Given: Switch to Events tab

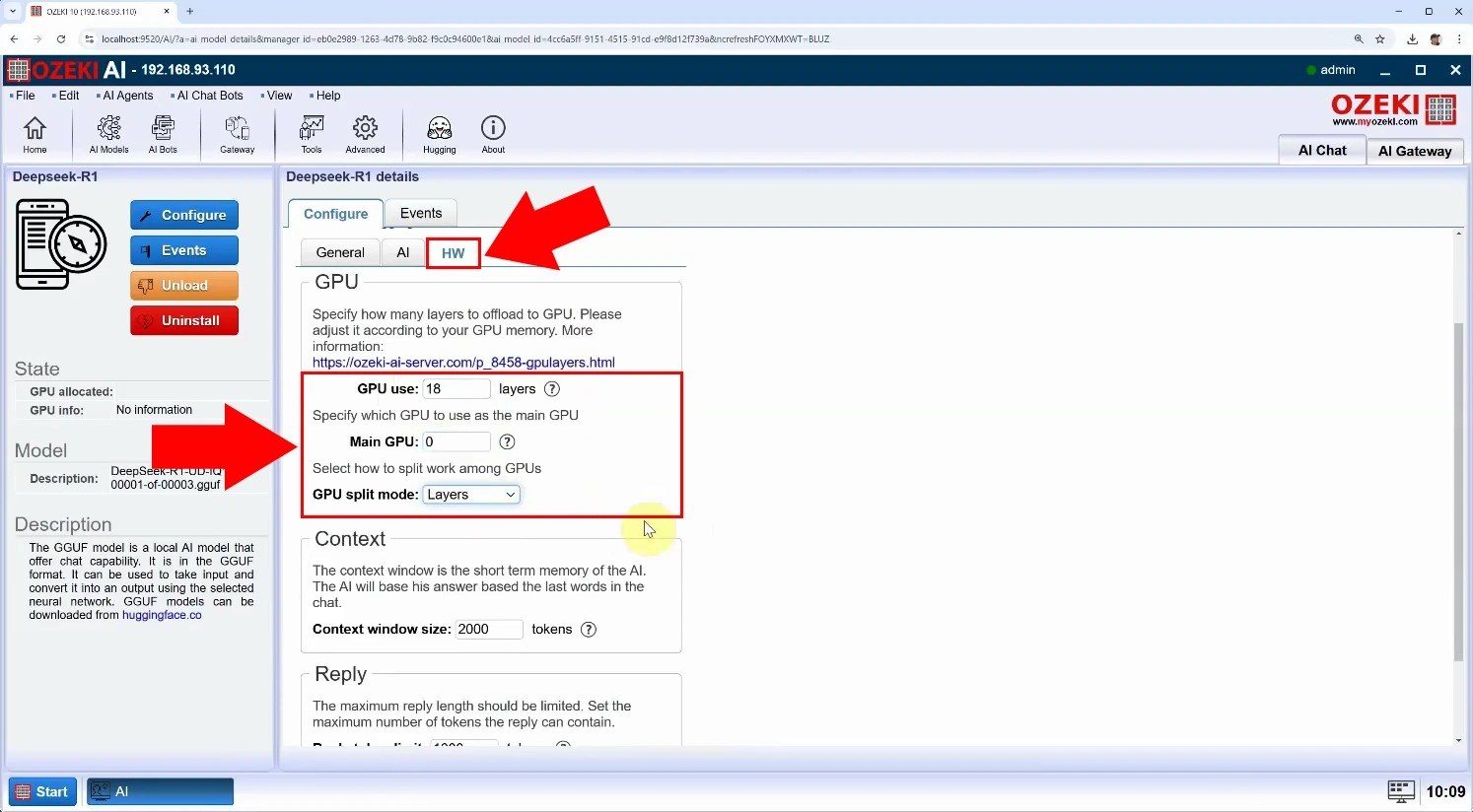Looking at the screenshot, I should pyautogui.click(x=421, y=213).
